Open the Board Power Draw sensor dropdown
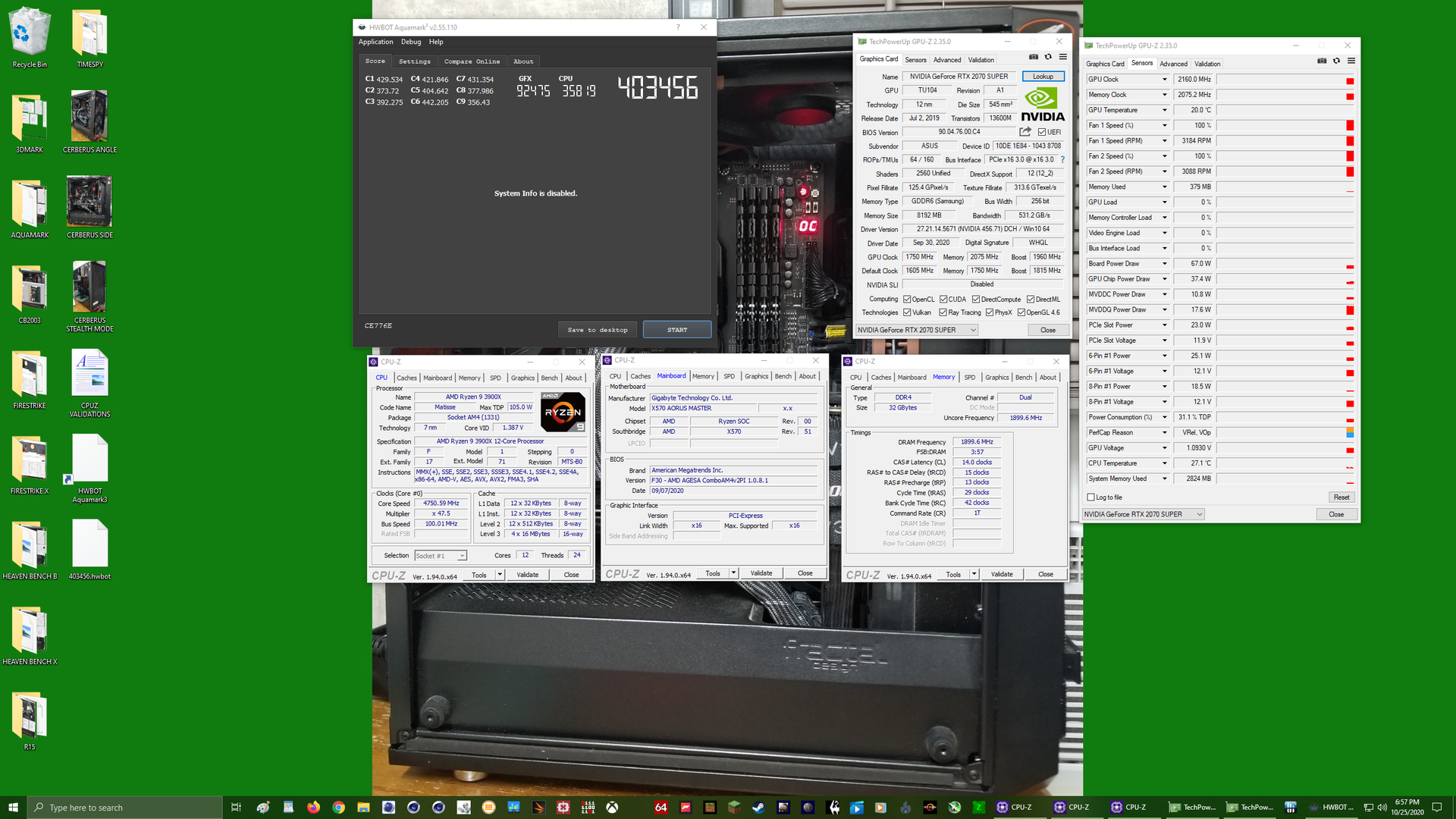Image resolution: width=1456 pixels, height=819 pixels. [x=1165, y=264]
